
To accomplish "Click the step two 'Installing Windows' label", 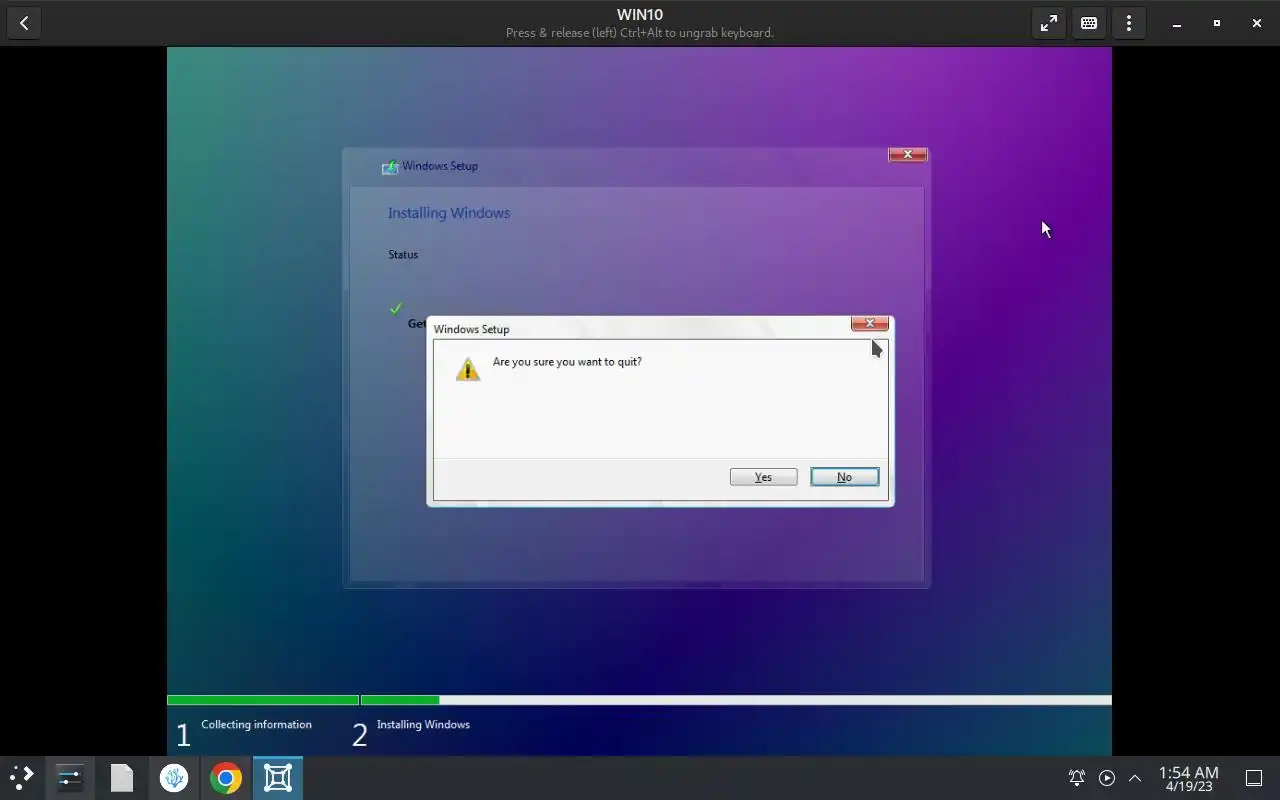I will click(423, 725).
